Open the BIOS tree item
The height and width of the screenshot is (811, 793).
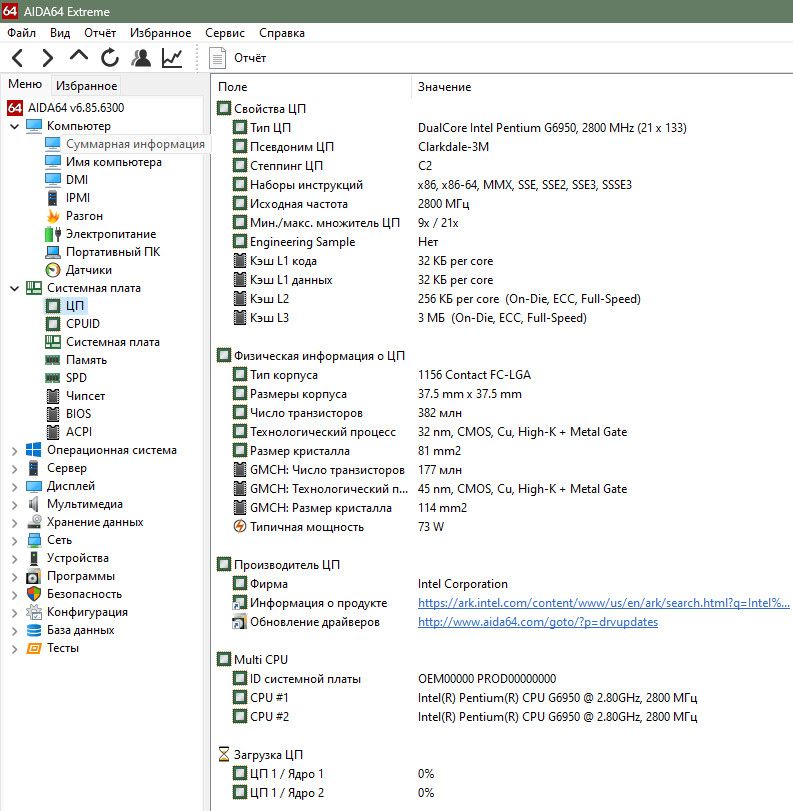coord(78,414)
